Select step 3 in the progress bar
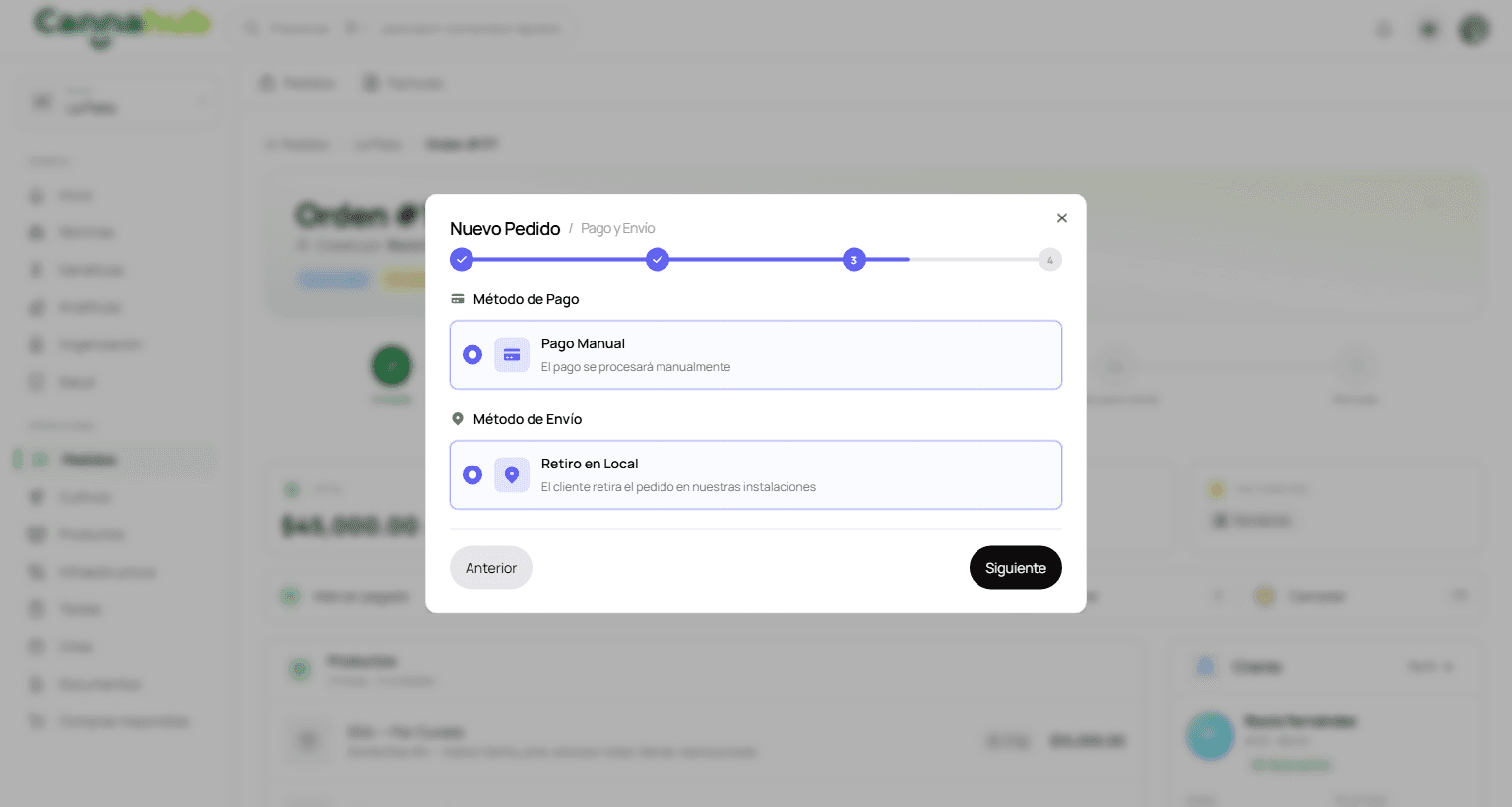 [x=853, y=260]
